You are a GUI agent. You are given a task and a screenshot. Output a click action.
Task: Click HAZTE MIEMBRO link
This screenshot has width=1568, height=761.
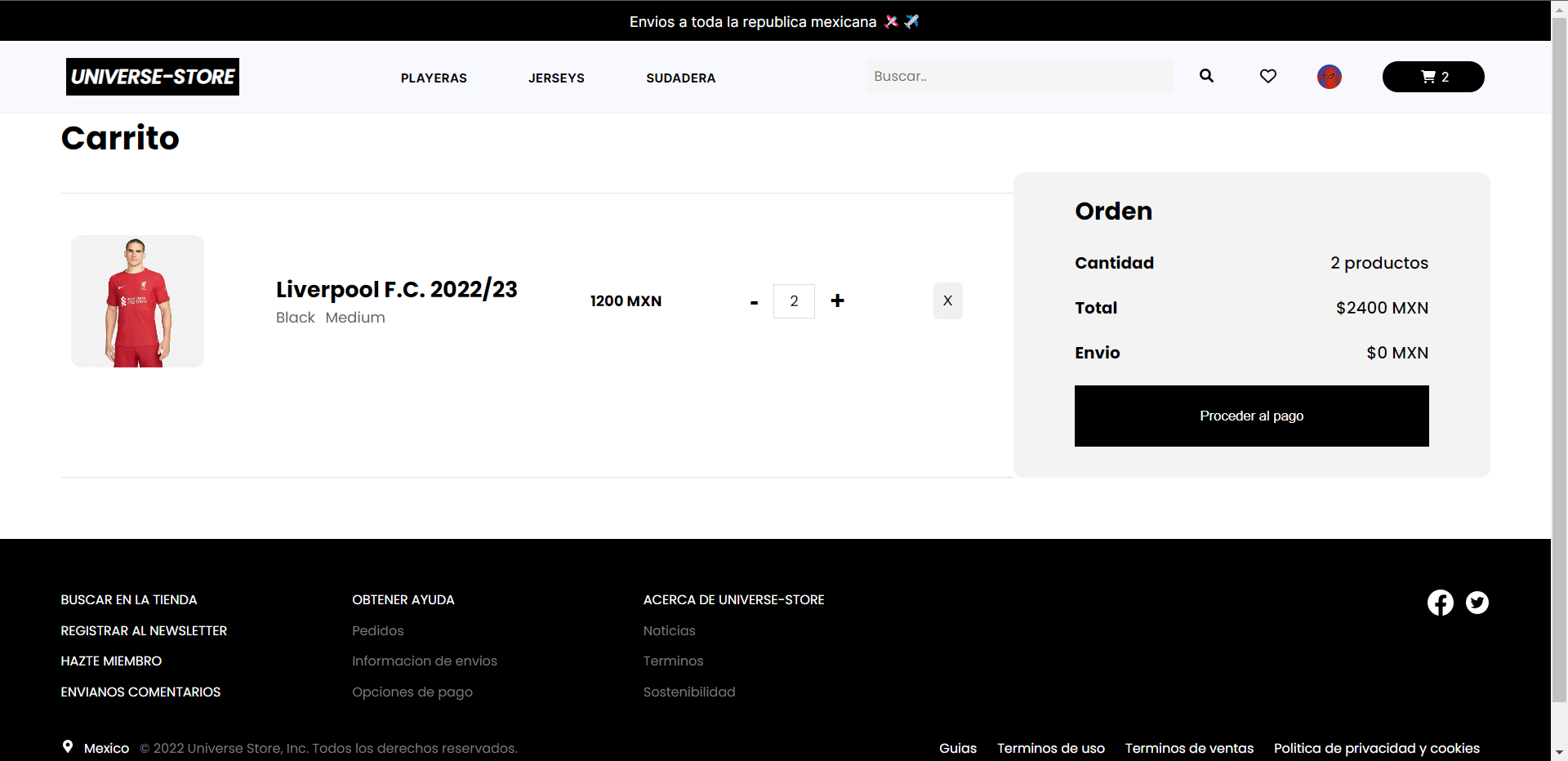111,661
